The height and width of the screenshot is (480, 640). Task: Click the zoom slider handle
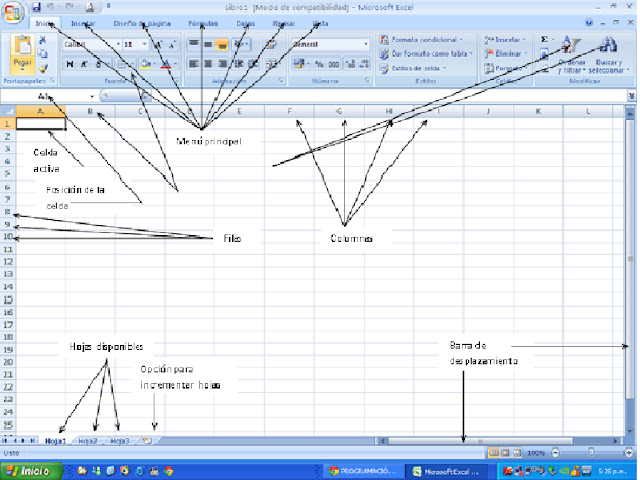click(x=591, y=452)
